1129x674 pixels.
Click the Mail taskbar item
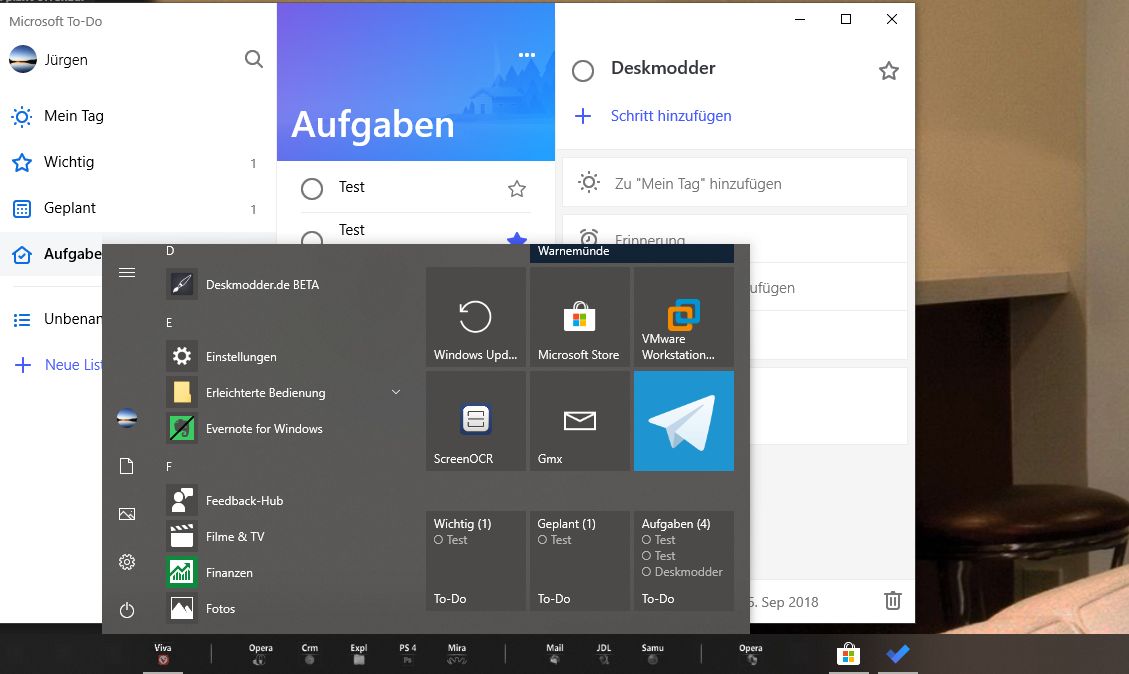point(554,654)
